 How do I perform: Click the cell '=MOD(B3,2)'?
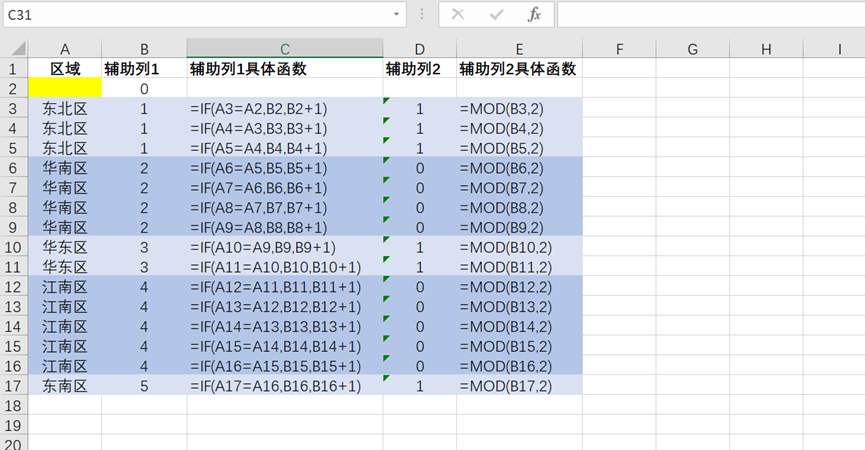click(x=519, y=108)
